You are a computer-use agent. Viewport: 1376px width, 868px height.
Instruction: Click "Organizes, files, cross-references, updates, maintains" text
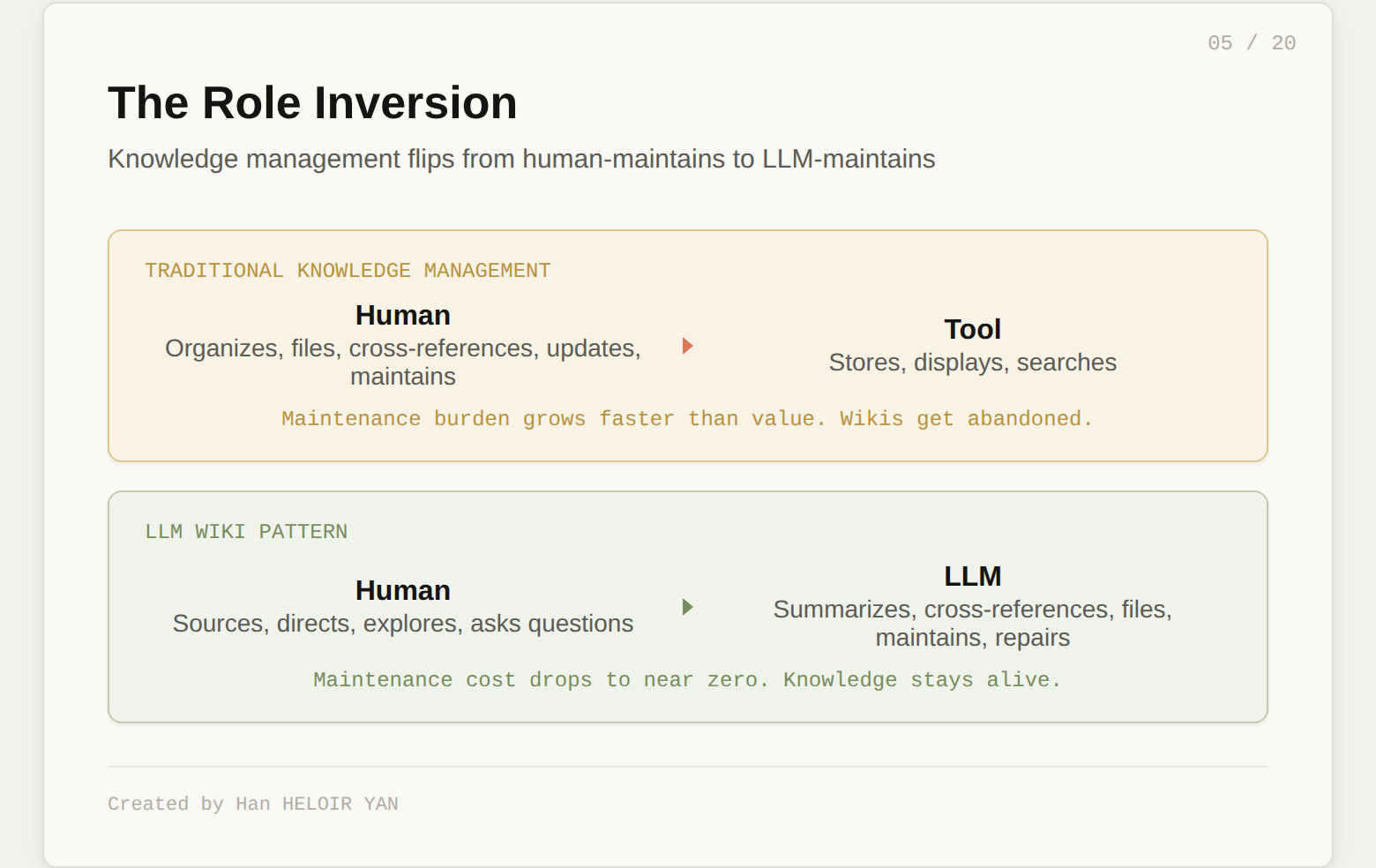(x=403, y=363)
